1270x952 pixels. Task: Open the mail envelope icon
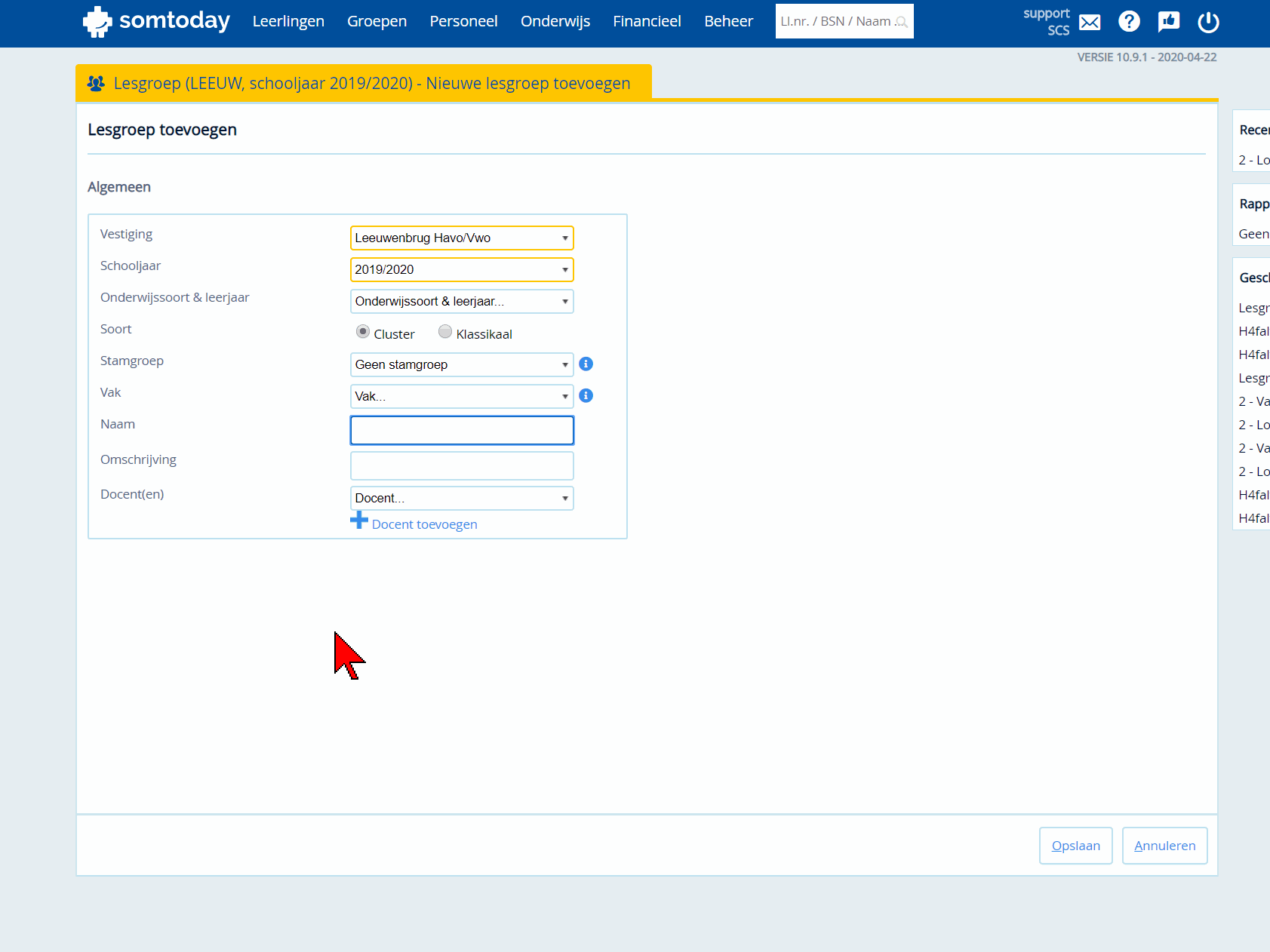[1090, 23]
